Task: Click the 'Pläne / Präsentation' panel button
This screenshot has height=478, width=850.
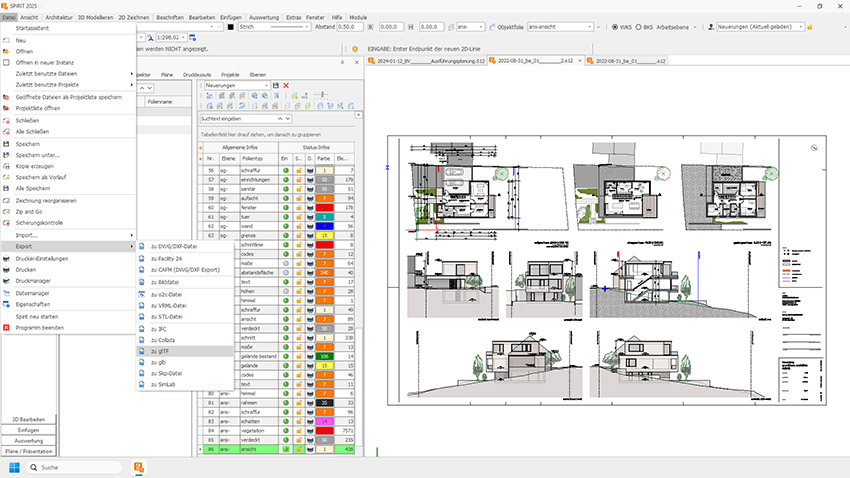Action: [28, 451]
